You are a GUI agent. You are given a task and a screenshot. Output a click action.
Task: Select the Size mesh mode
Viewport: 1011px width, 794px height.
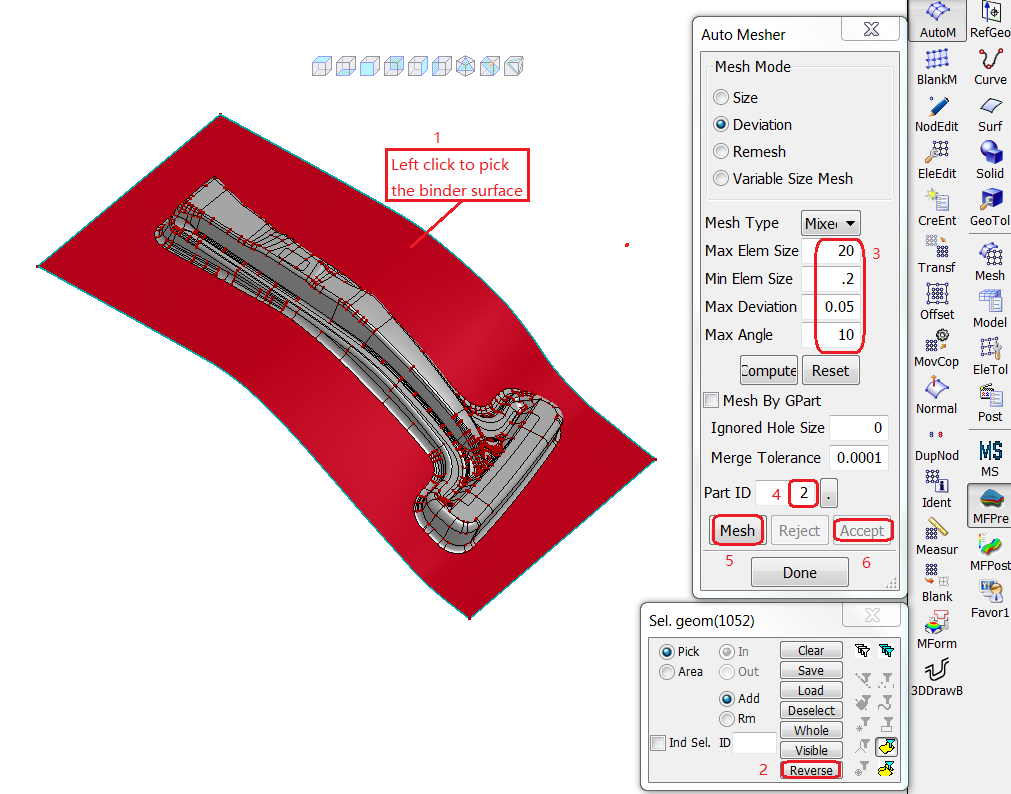point(736,97)
